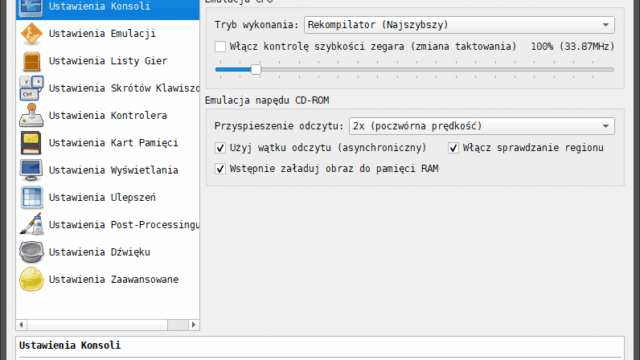Open the memory card Kart Pamięci icon
Screen dimensions: 640x360
click(31, 143)
